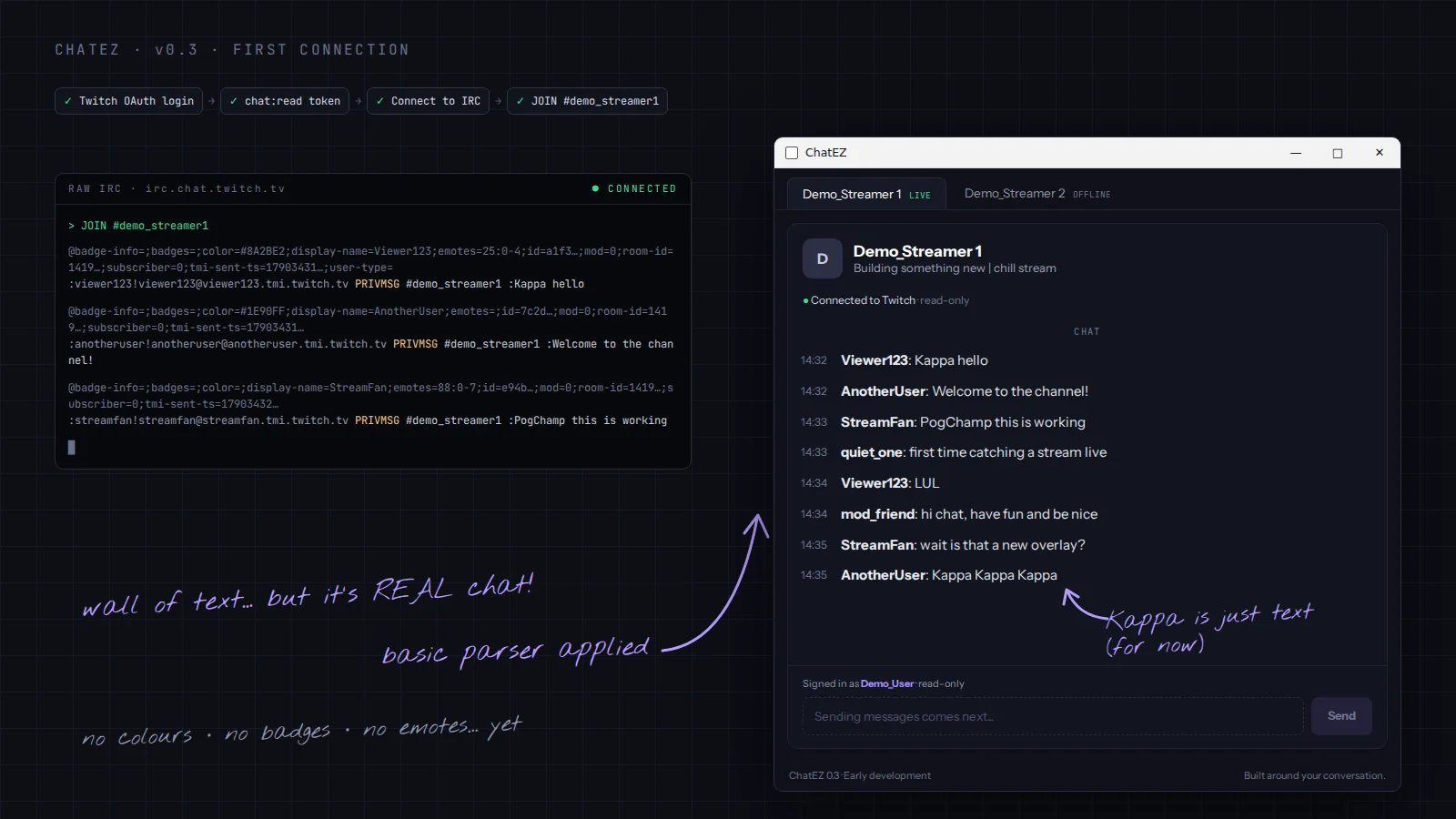Click the 'Connected to Twitch' status line
1456x819 pixels.
(885, 300)
